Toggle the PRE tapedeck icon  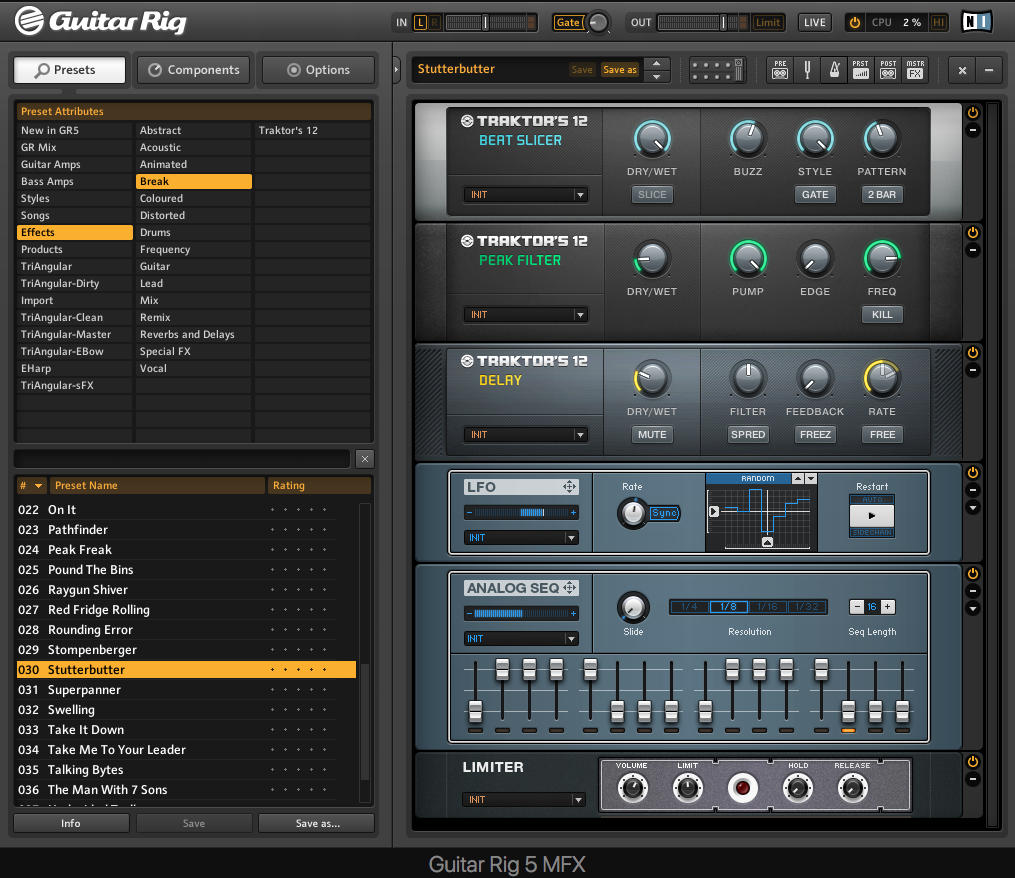pos(780,69)
